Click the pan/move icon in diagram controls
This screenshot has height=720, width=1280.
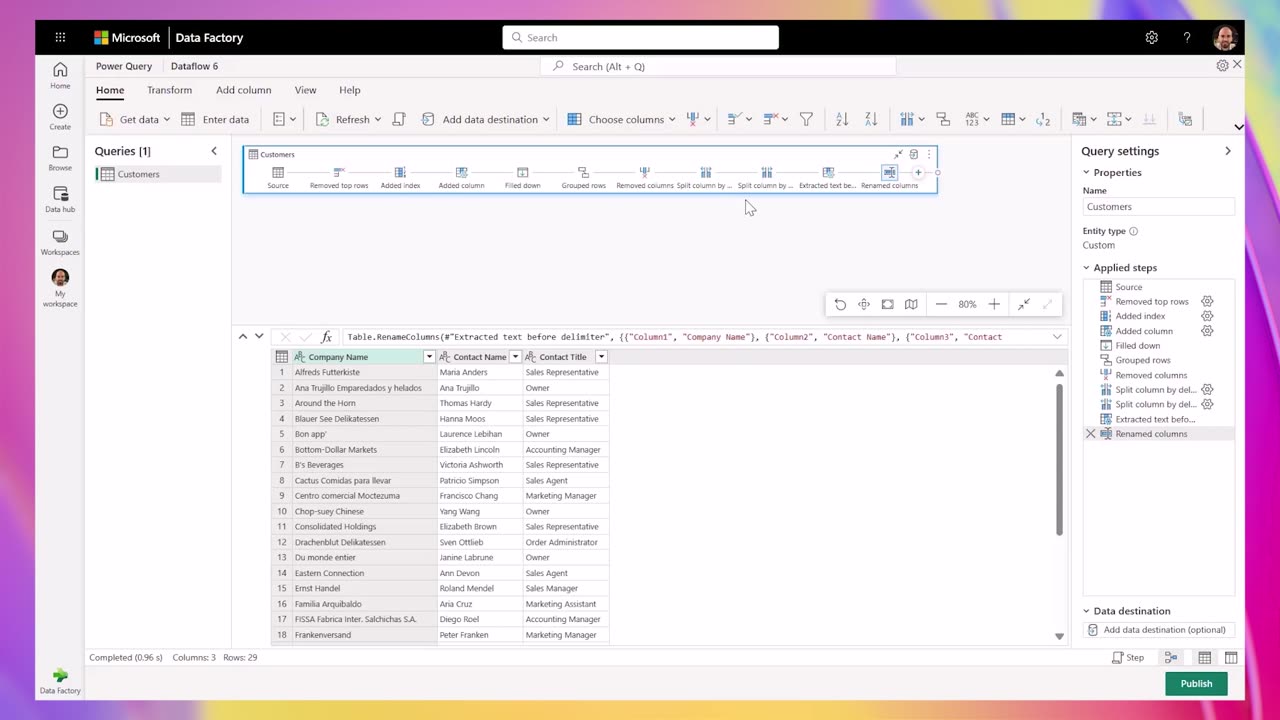pos(864,304)
